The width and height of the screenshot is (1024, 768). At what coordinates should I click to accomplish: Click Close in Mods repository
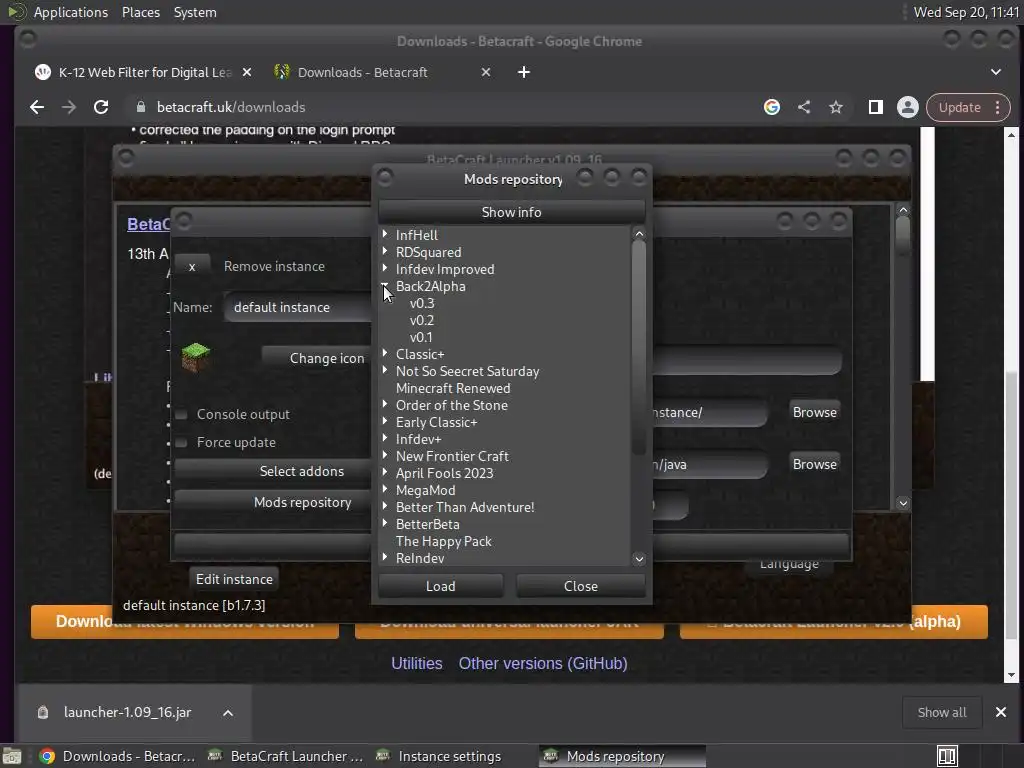point(581,586)
